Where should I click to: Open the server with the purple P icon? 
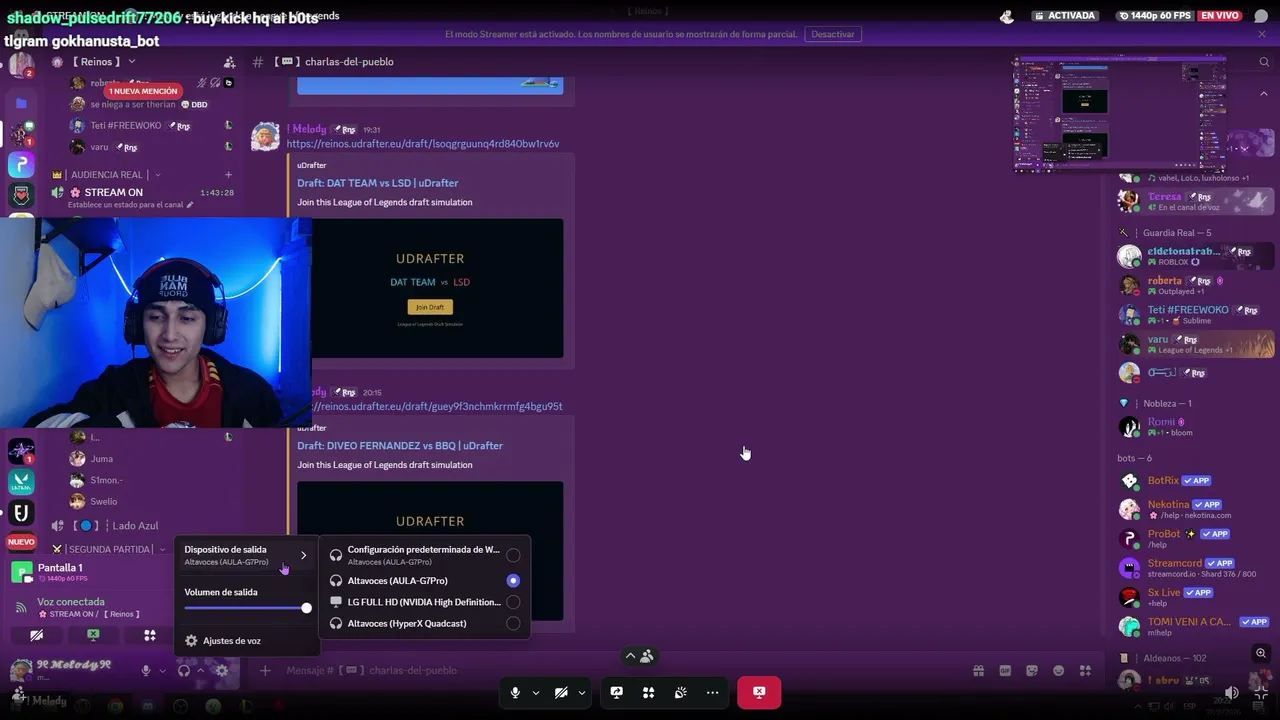[21, 164]
